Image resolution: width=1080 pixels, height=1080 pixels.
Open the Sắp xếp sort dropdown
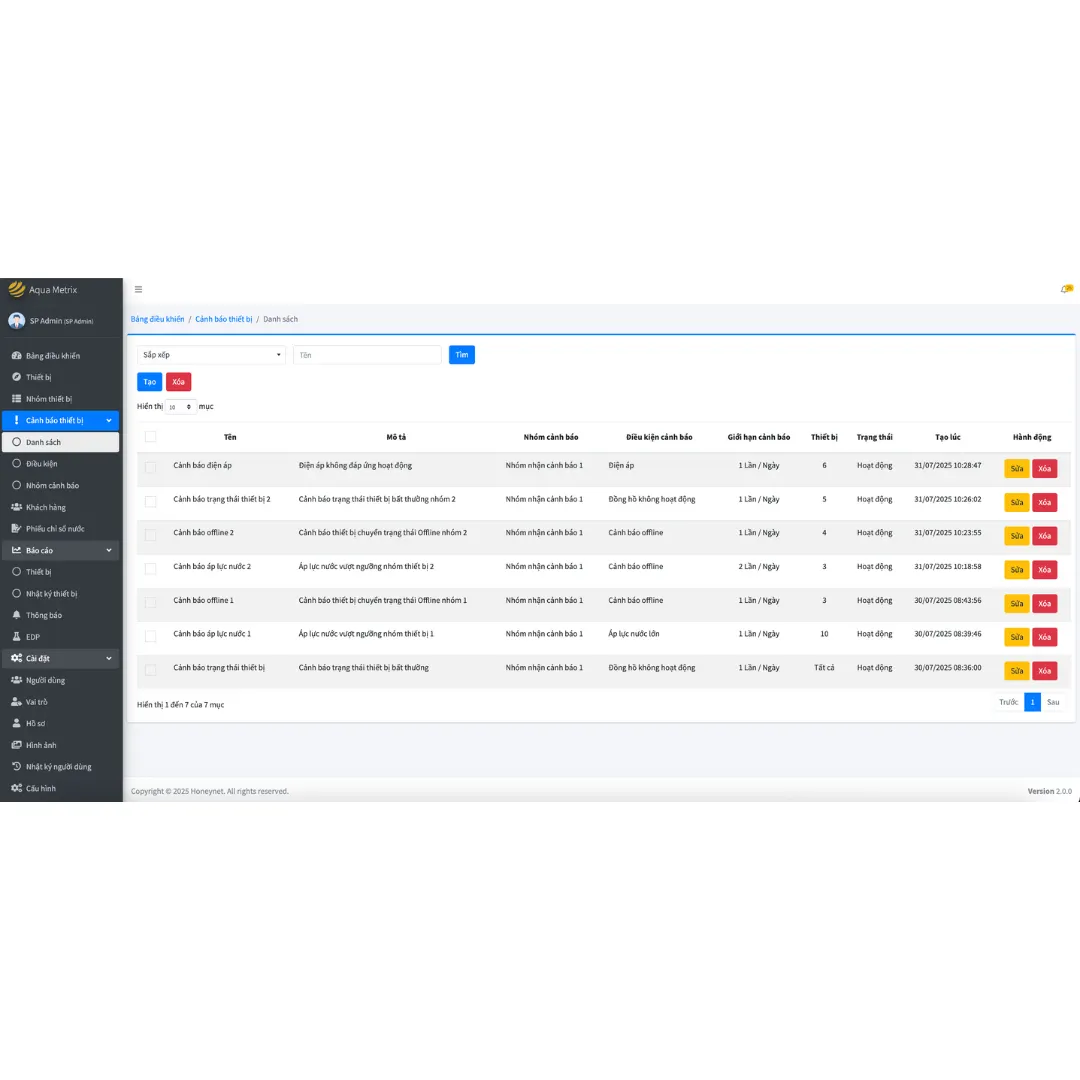(211, 355)
